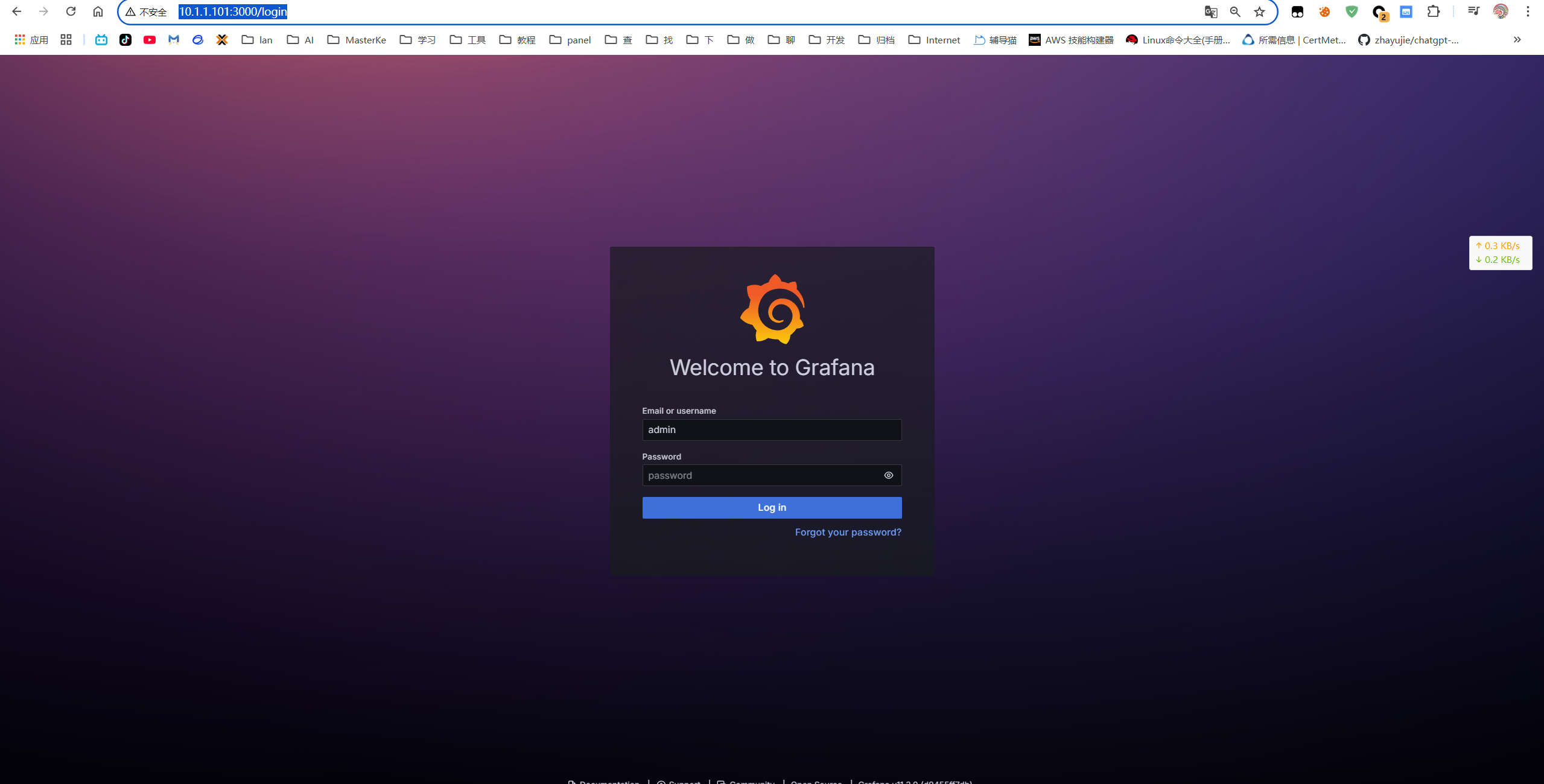Select the address bar URL 10.1.1.101:3000/login
The width and height of the screenshot is (1544, 784).
coord(233,11)
